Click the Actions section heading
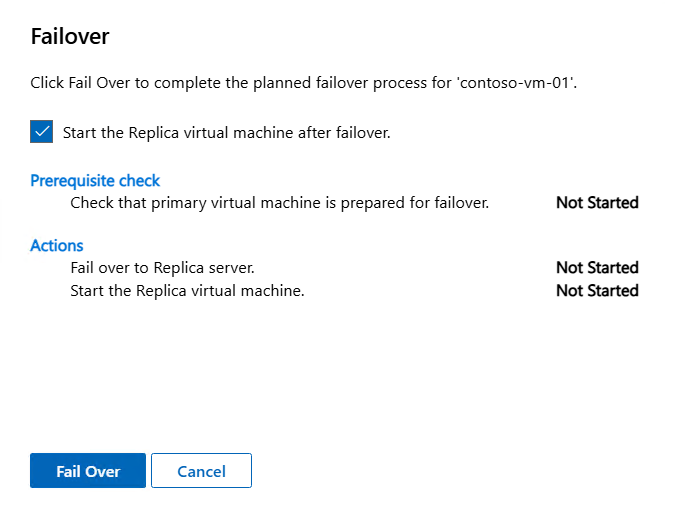 click(x=57, y=245)
